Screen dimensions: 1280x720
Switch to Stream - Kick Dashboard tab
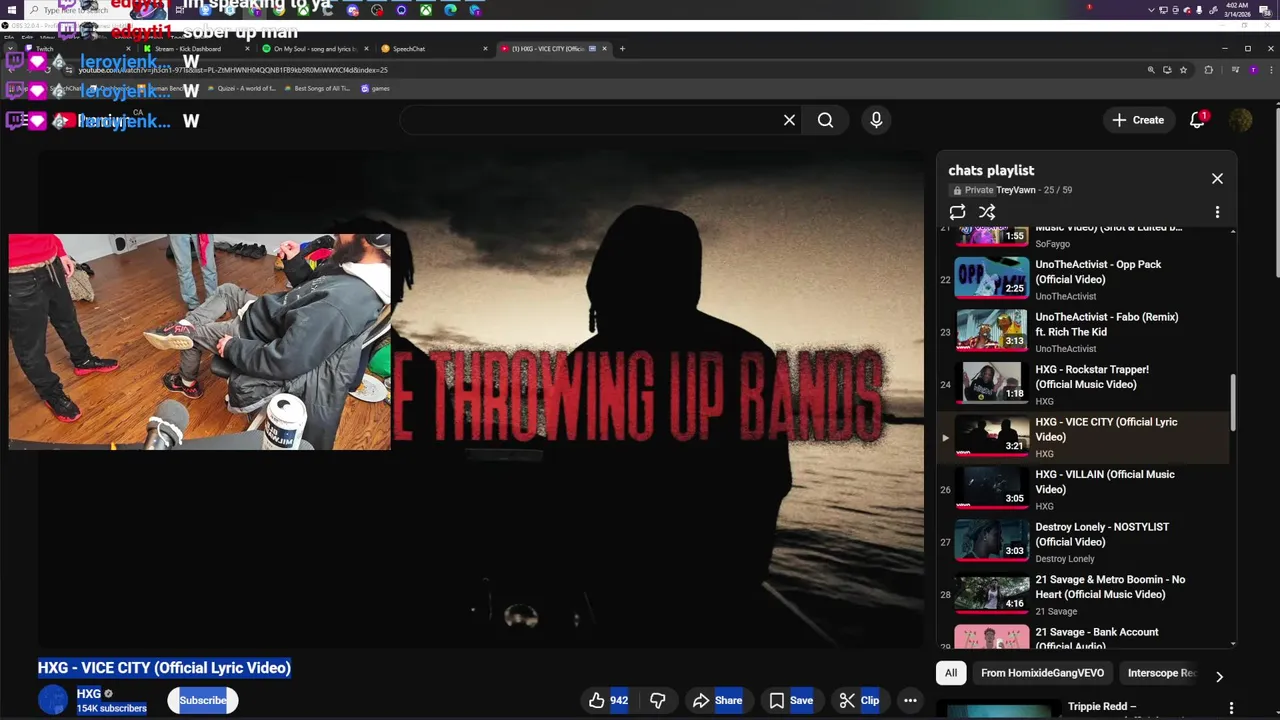(196, 49)
